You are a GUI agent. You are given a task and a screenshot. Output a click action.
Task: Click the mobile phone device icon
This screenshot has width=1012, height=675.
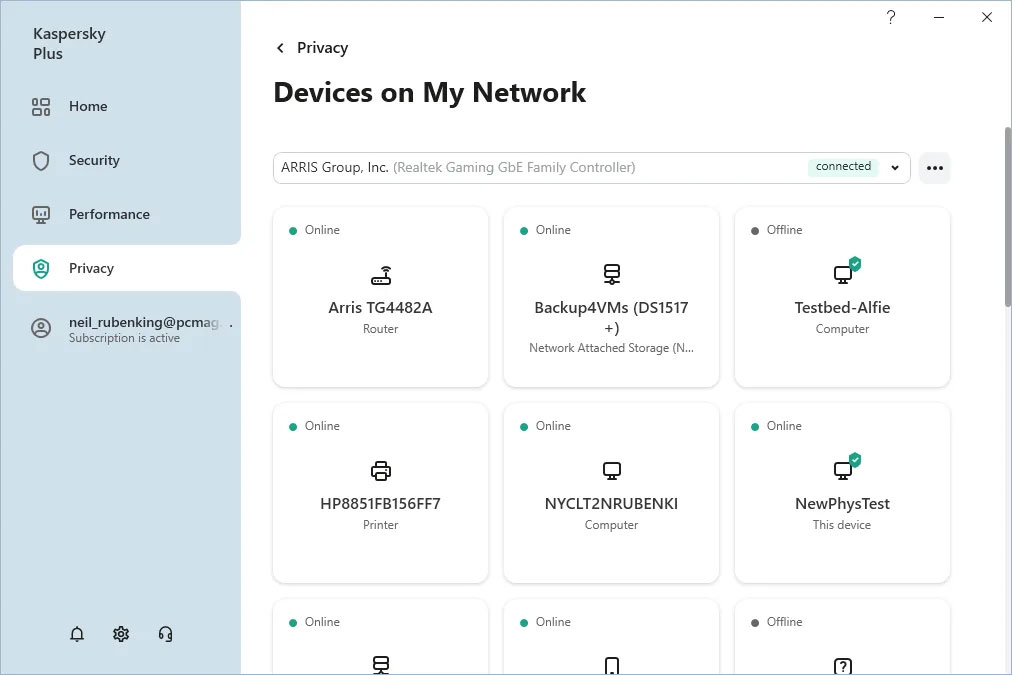pyautogui.click(x=612, y=666)
